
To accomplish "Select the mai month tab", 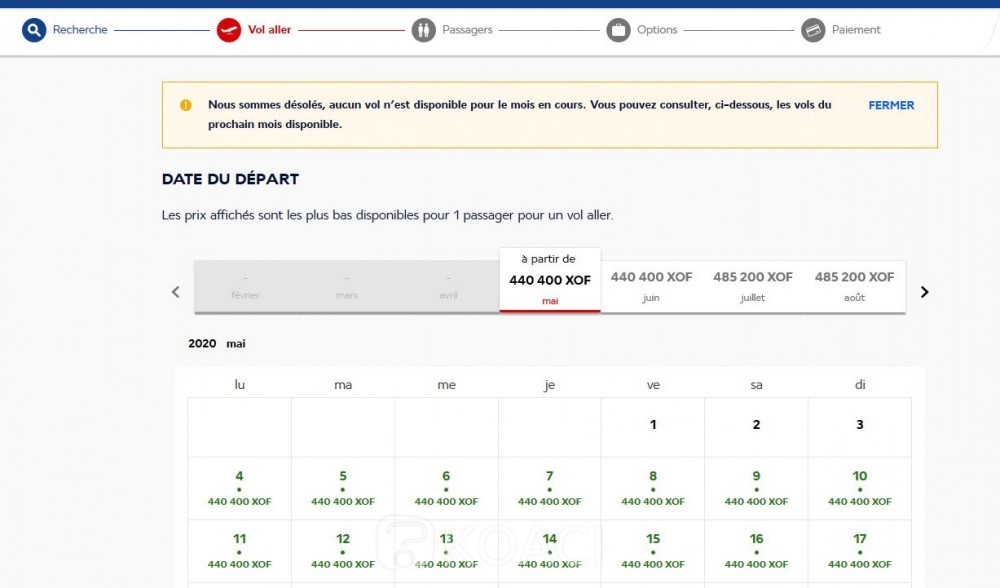I will pyautogui.click(x=550, y=281).
